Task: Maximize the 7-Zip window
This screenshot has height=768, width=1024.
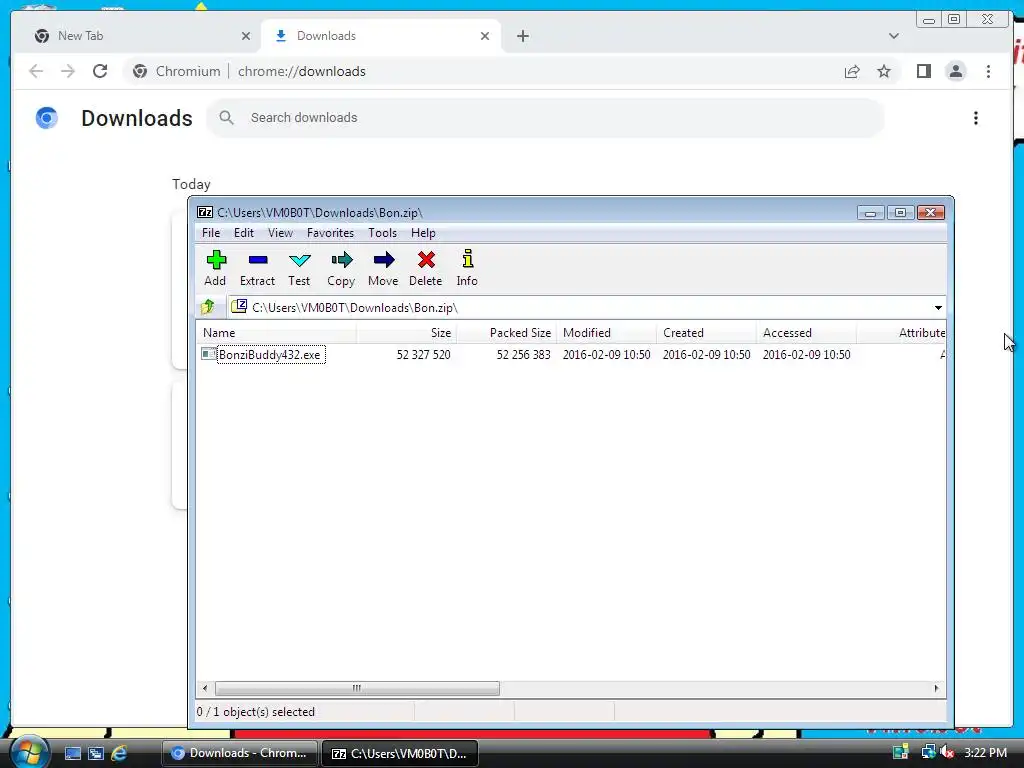Action: 900,213
